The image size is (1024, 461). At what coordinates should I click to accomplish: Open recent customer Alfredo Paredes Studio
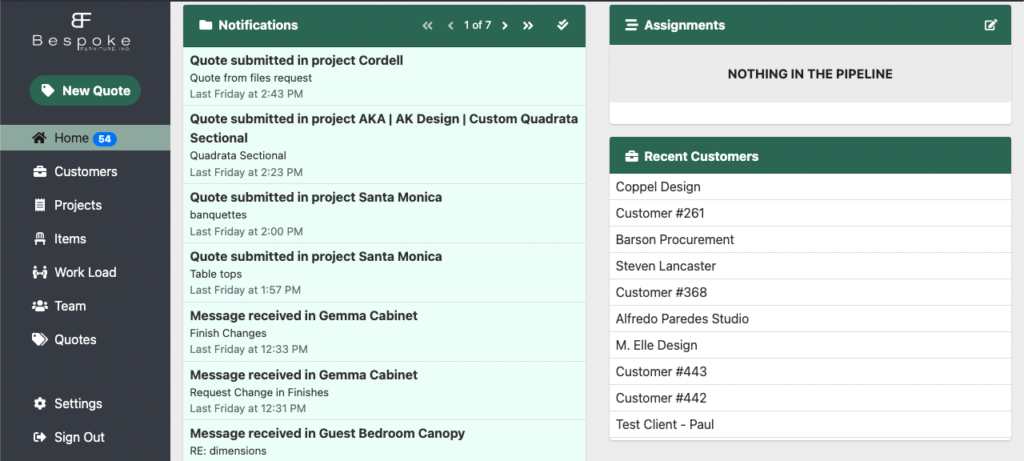click(x=810, y=319)
